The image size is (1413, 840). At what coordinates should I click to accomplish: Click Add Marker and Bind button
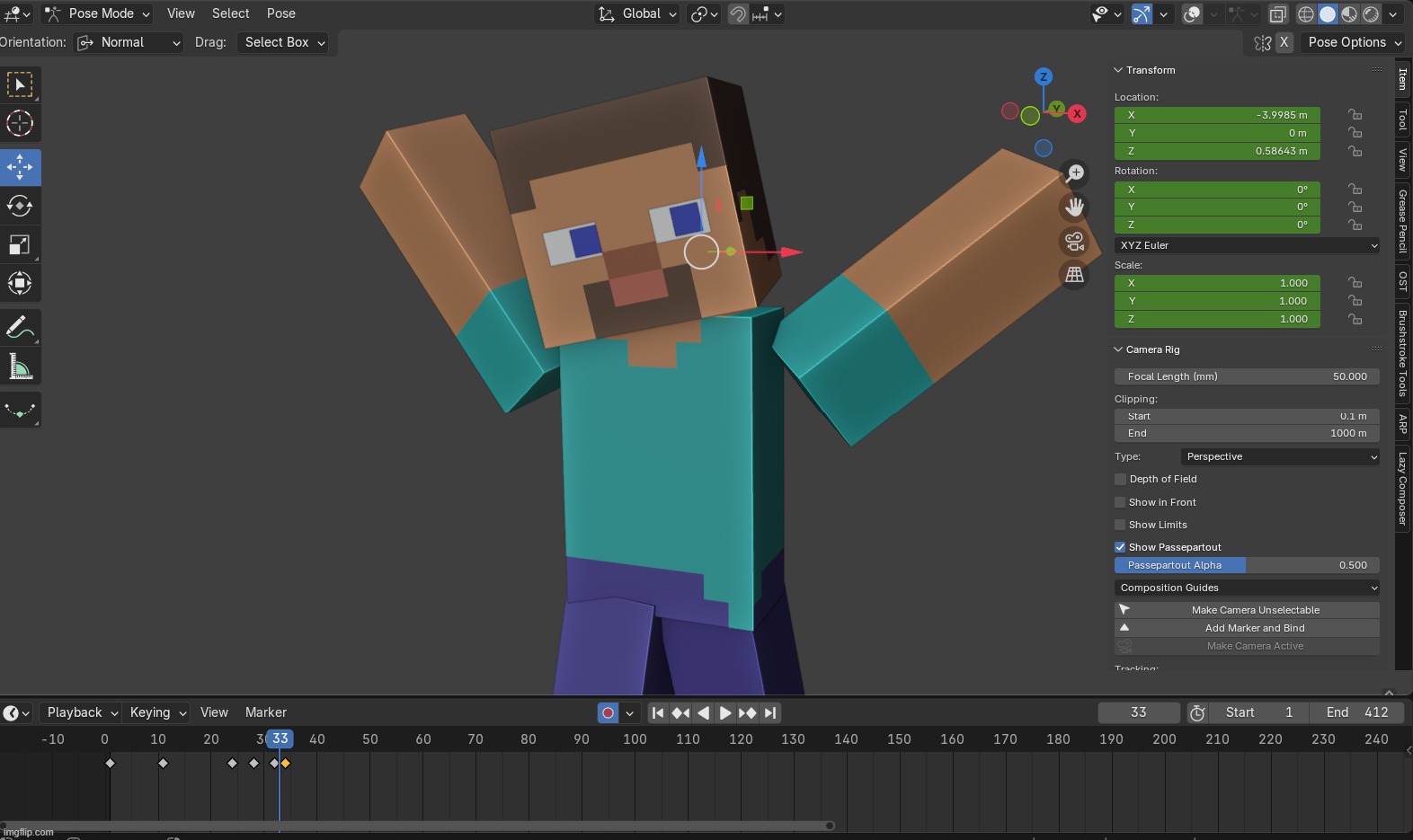1247,628
